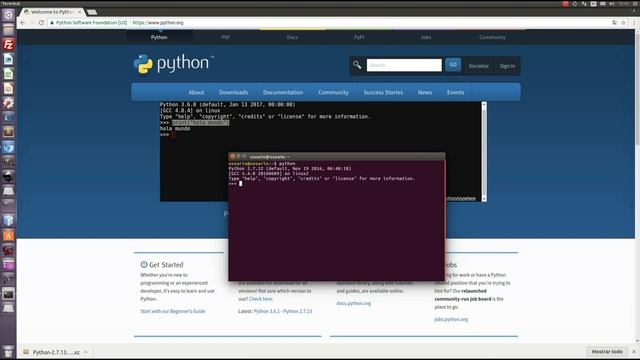Open LibreOffice Impress in the dock
The image size is (640, 360).
coord(8,89)
